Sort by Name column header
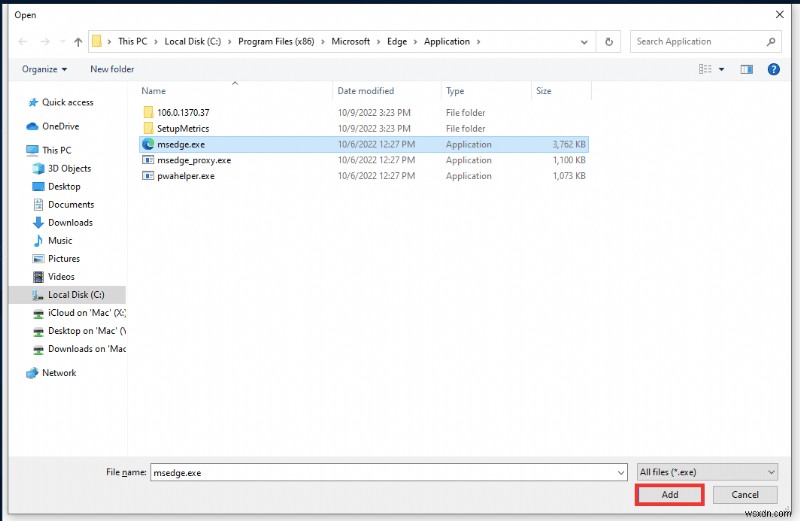 pyautogui.click(x=154, y=91)
